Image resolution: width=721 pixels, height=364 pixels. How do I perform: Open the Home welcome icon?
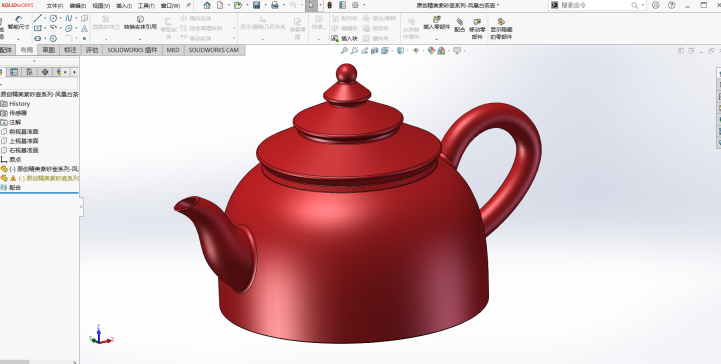tap(207, 5)
